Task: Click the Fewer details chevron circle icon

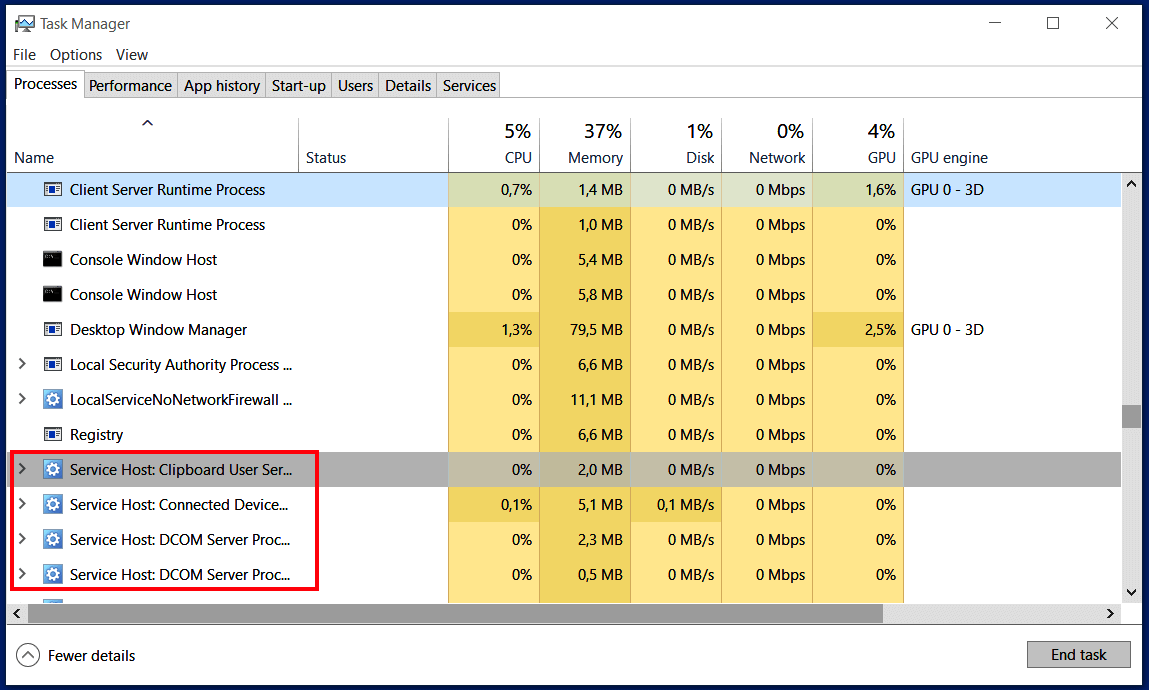Action: pos(29,655)
